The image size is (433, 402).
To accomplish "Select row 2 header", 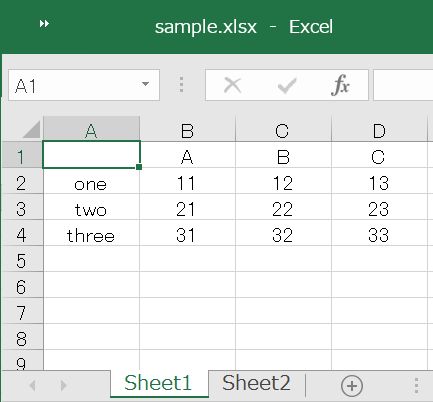I will (22, 181).
